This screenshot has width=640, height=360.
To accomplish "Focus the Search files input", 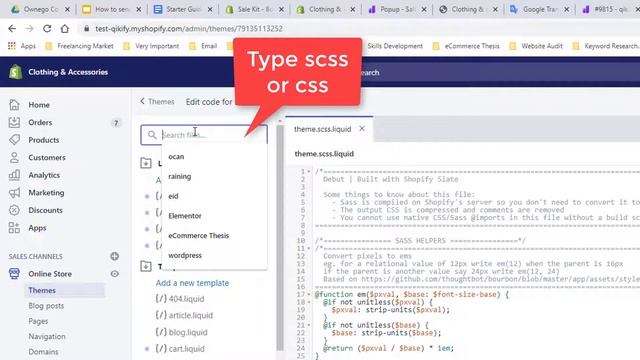I will [x=204, y=135].
